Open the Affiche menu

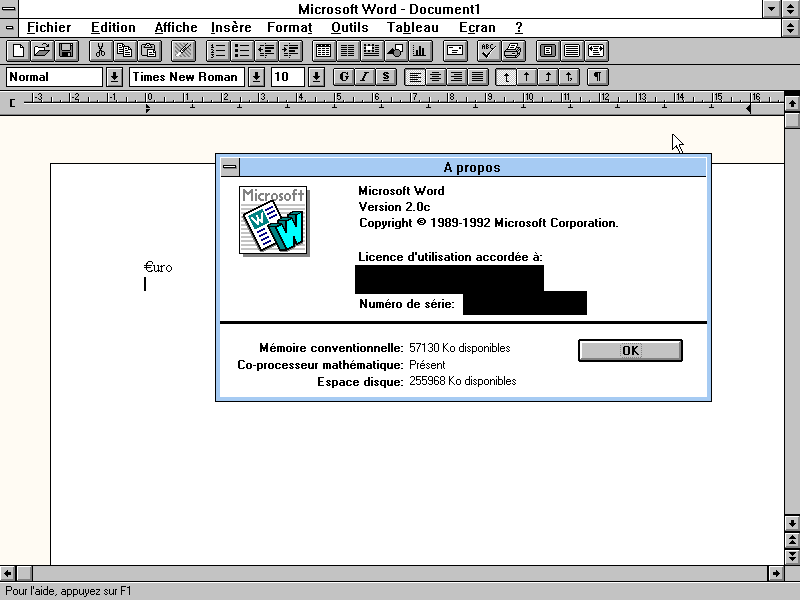click(176, 28)
